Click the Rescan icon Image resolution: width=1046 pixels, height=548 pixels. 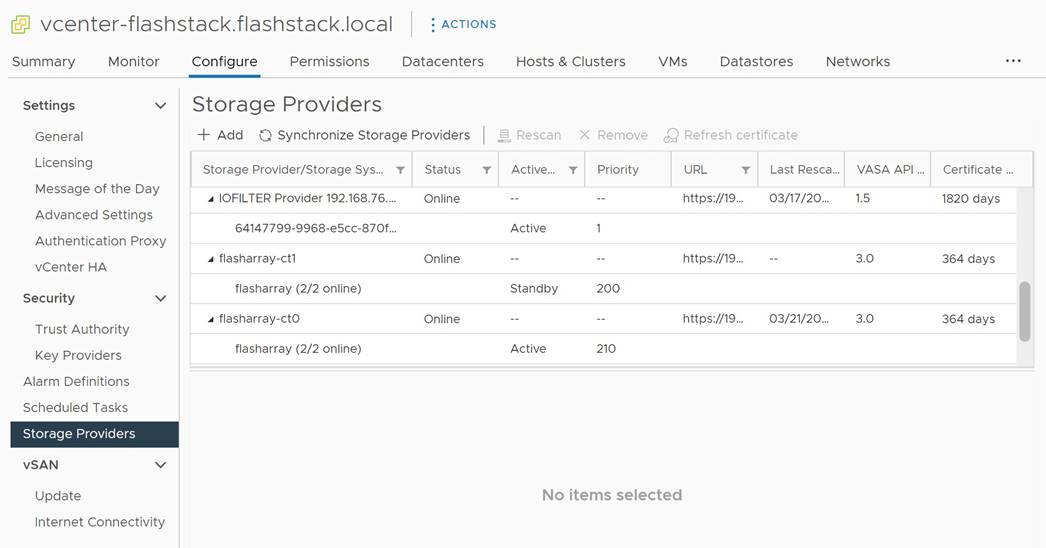click(x=504, y=135)
